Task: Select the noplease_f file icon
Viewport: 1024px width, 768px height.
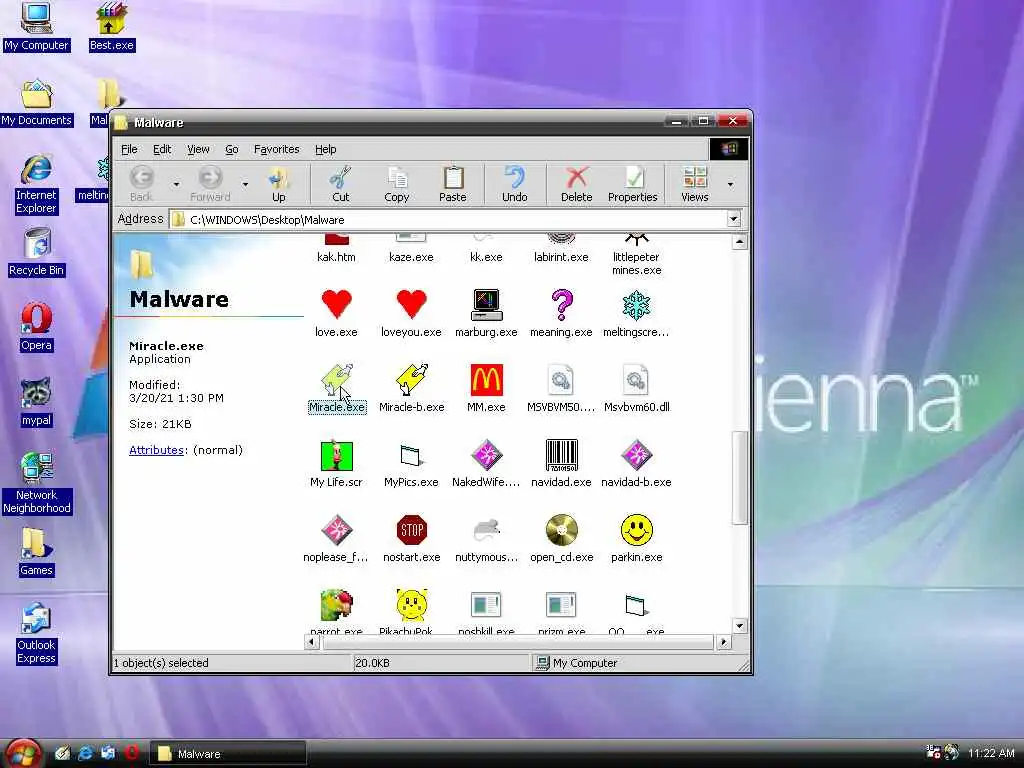Action: (x=336, y=530)
